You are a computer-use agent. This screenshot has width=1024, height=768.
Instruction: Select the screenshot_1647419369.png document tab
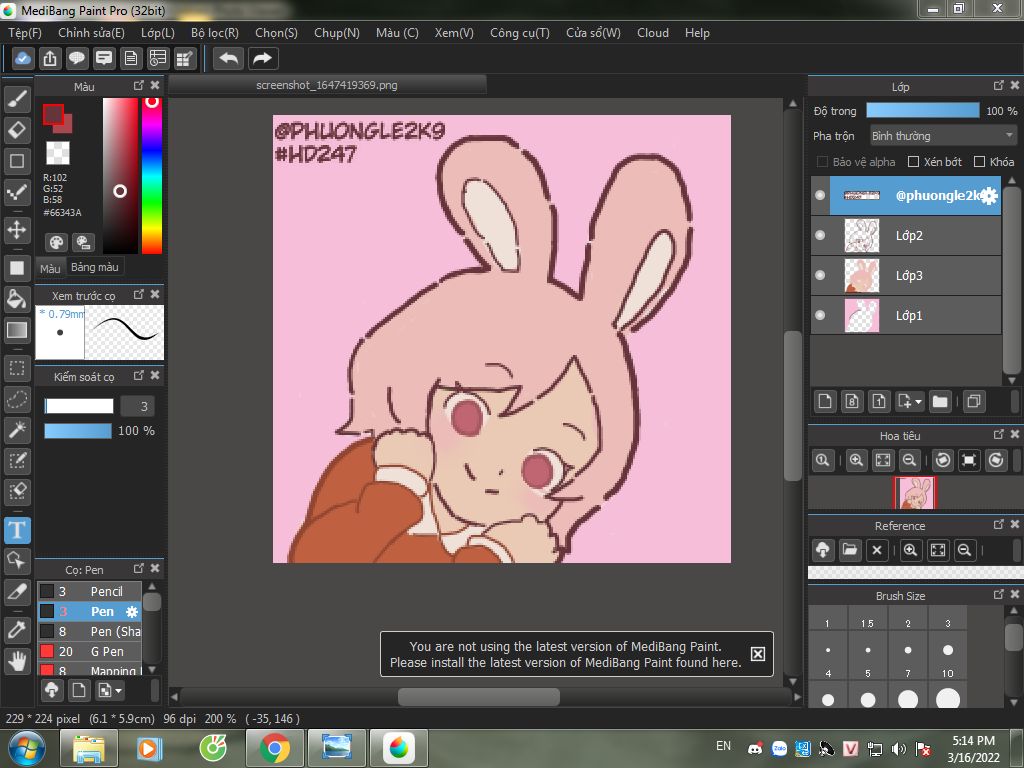(327, 85)
